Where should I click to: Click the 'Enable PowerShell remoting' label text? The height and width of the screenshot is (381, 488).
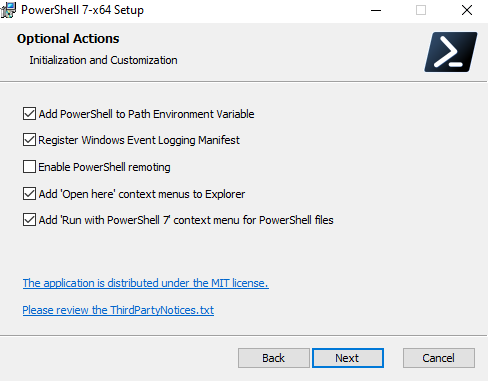(x=104, y=167)
